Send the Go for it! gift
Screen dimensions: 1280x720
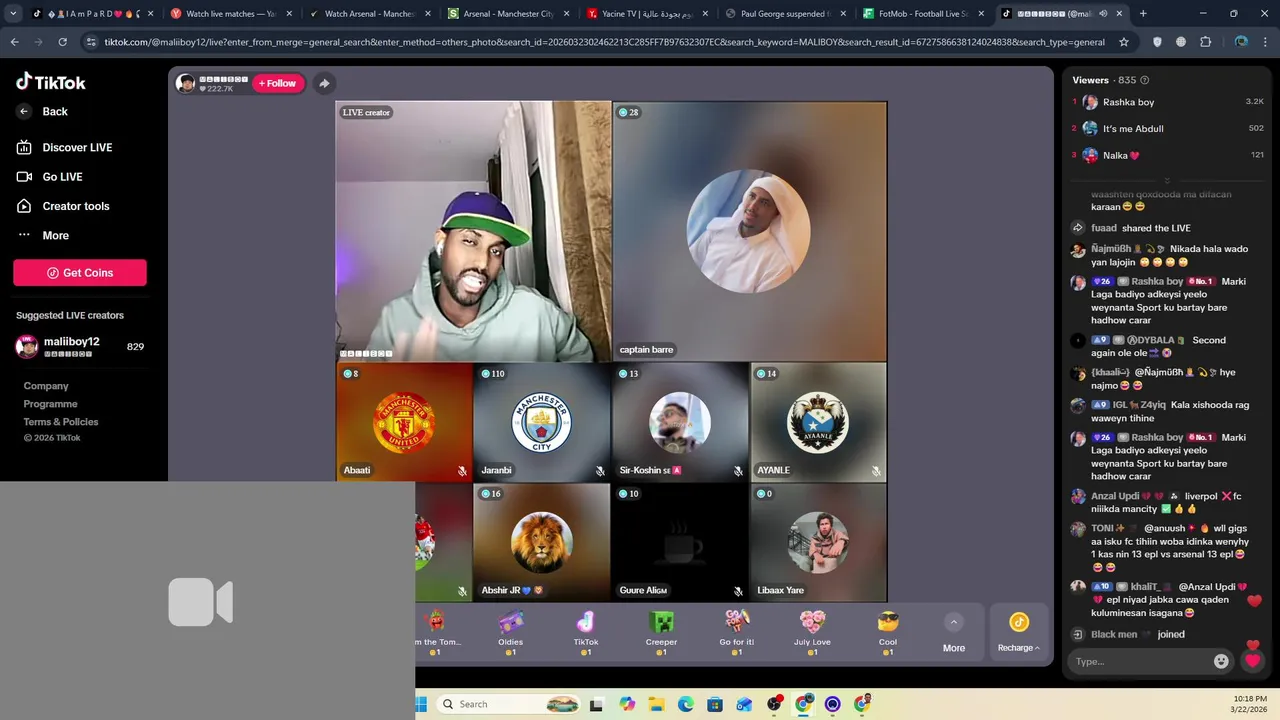[737, 632]
